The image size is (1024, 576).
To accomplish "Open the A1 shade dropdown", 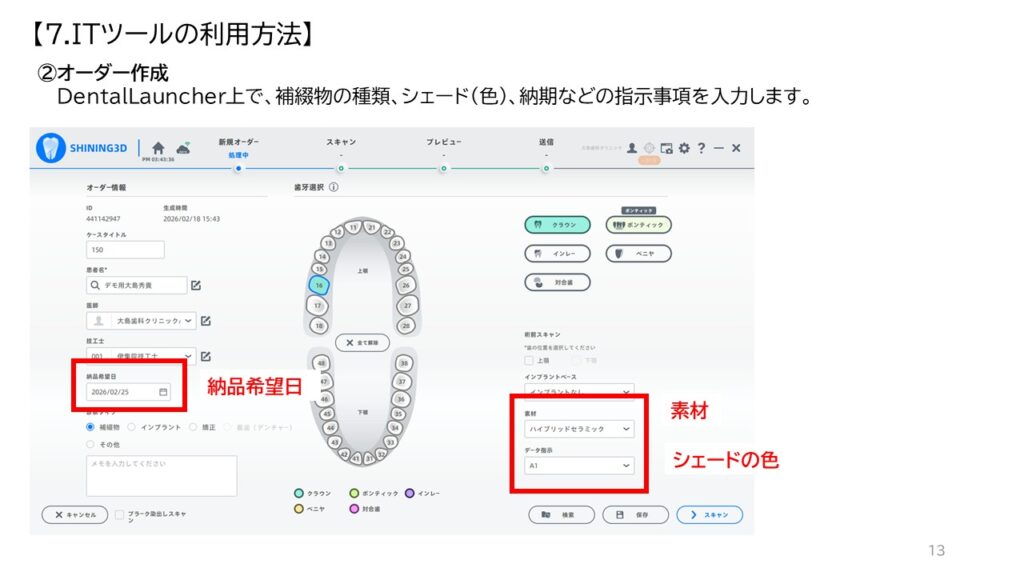I will tap(579, 466).
